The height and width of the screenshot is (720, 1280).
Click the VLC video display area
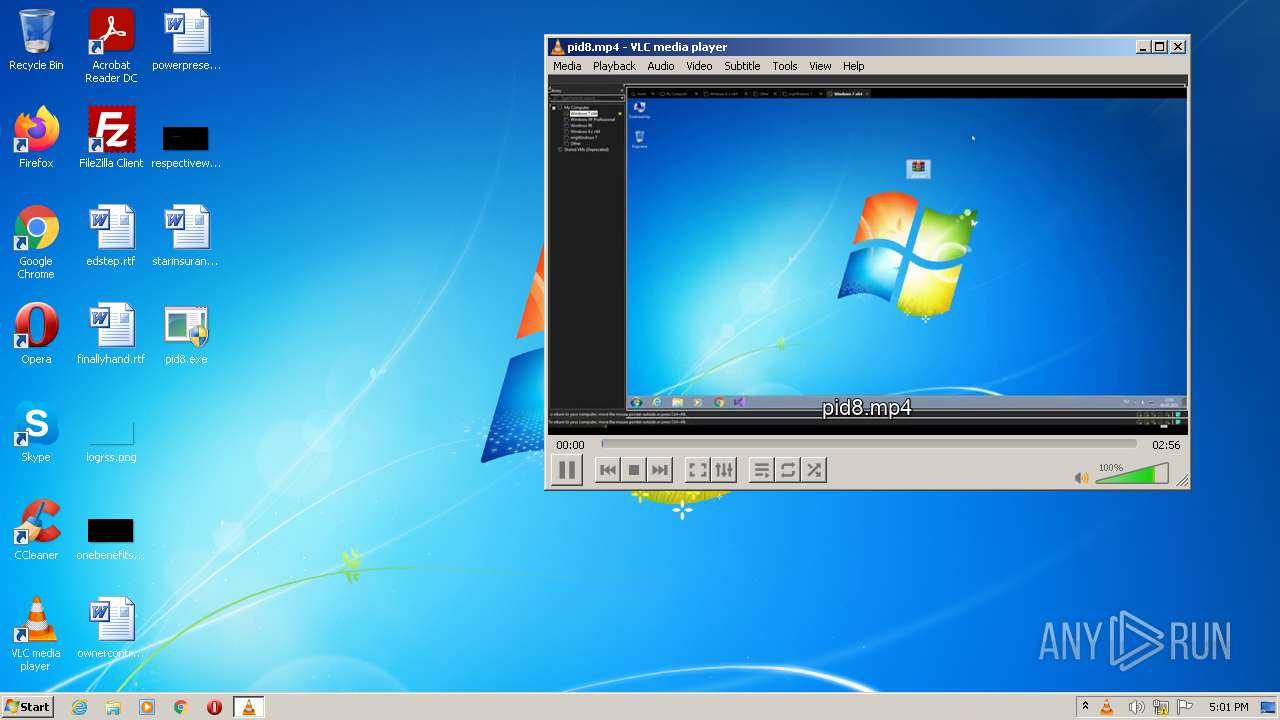click(868, 254)
